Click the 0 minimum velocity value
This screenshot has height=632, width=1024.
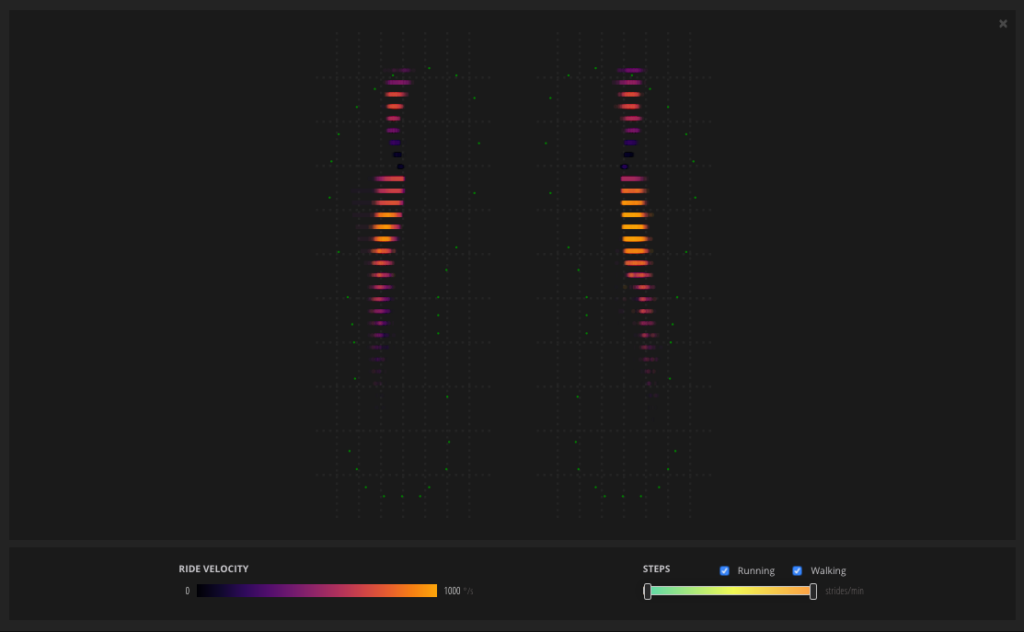(x=187, y=591)
